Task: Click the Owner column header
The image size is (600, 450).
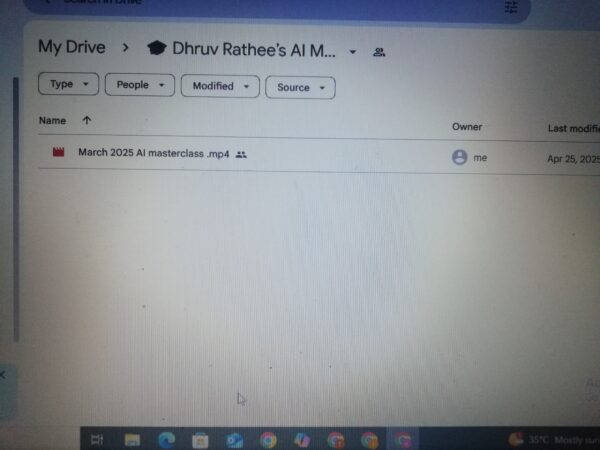Action: tap(467, 127)
